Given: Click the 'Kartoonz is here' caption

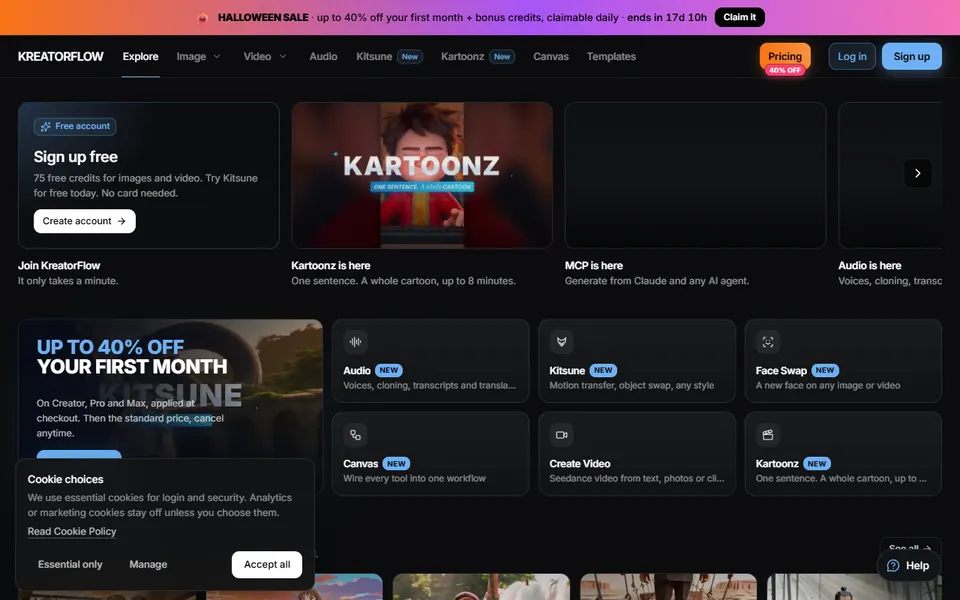Looking at the screenshot, I should tap(331, 266).
